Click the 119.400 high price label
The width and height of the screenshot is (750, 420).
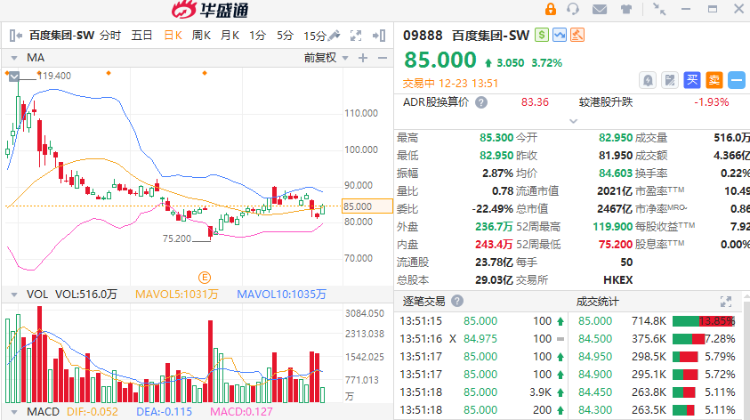point(55,76)
